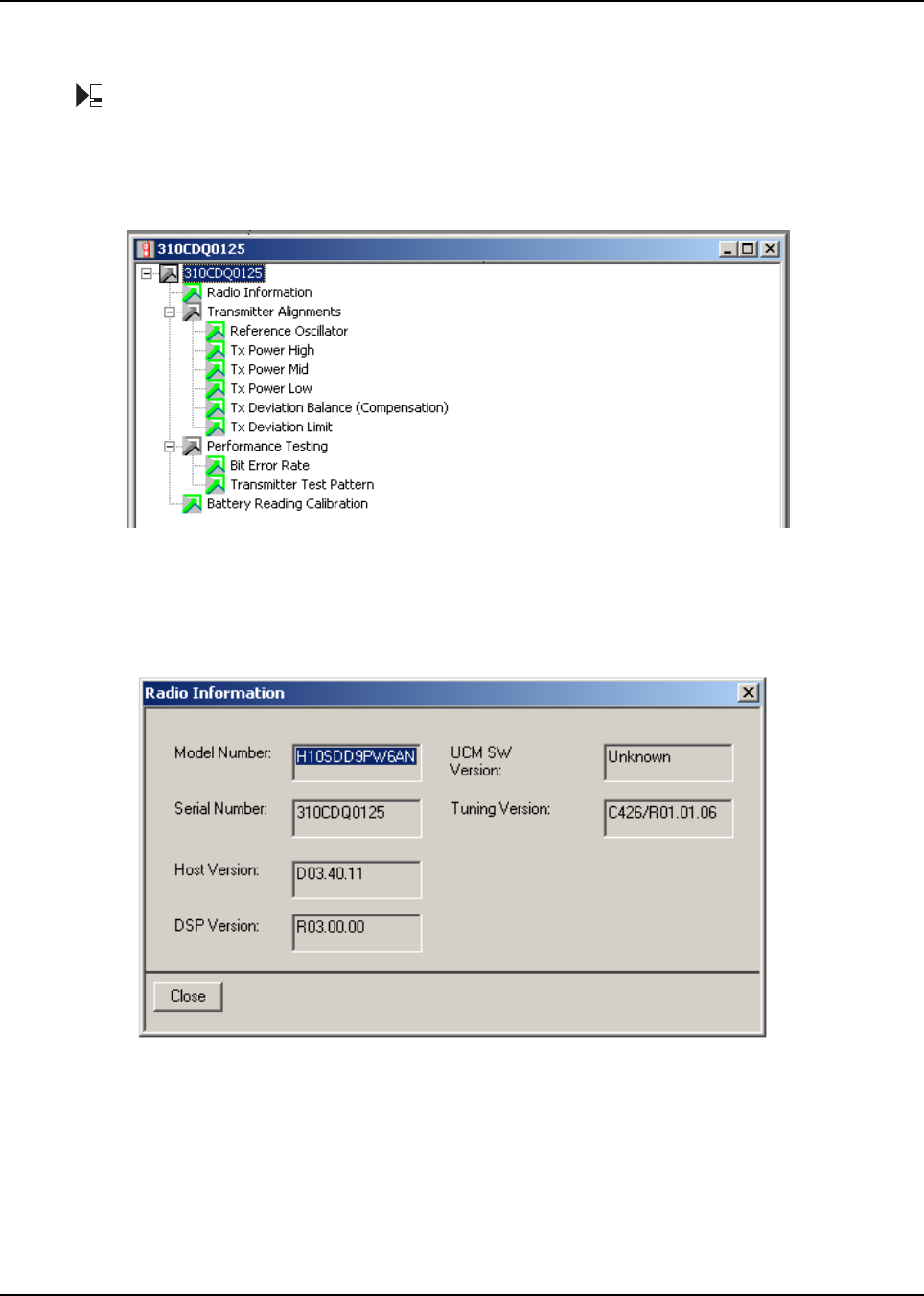Click the UCM SW Version field
924x1296 pixels.
[668, 762]
